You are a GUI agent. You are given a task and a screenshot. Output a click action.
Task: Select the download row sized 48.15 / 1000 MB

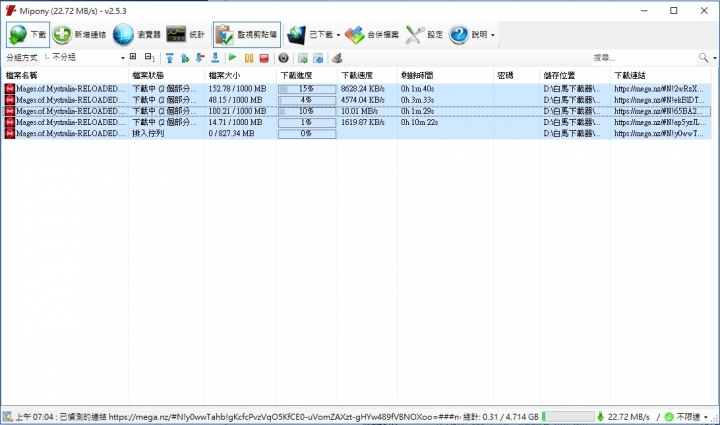tap(356, 100)
